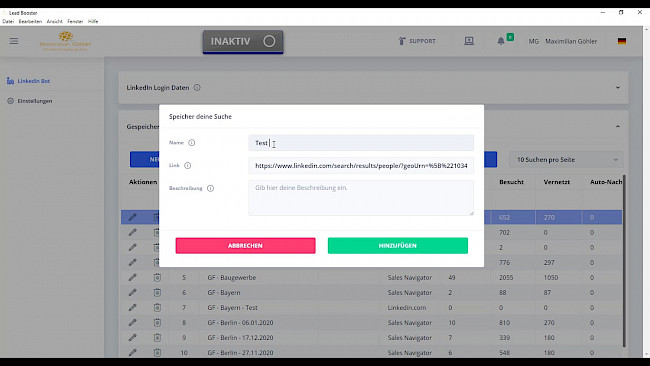The height and width of the screenshot is (366, 650).
Task: Open Einstellungen in the sidebar
Action: point(35,101)
